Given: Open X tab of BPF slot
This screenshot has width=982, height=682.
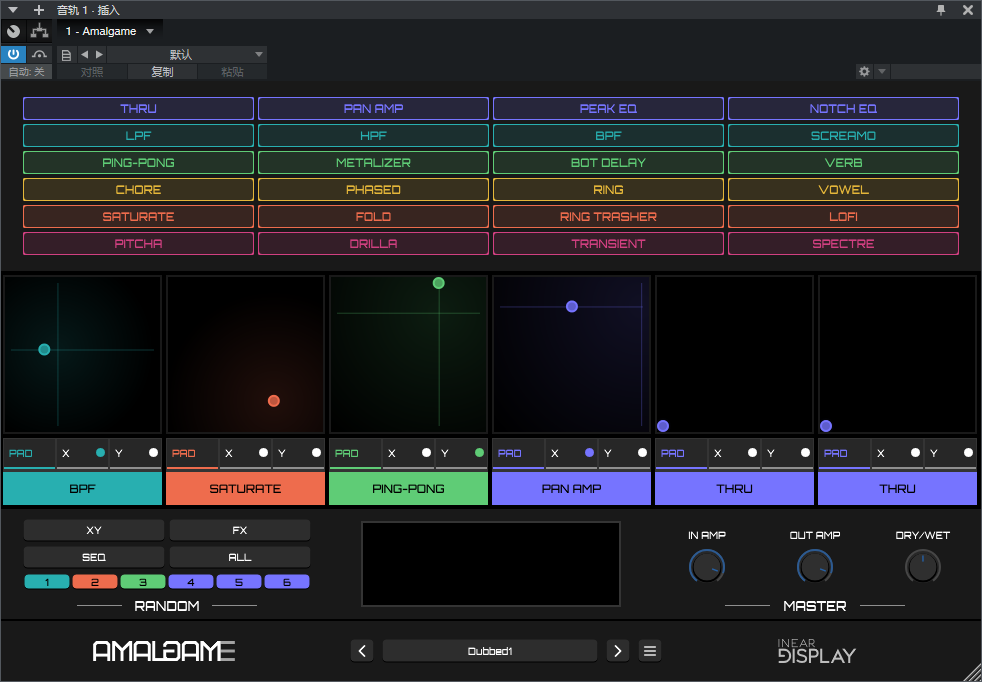Looking at the screenshot, I should pos(82,453).
